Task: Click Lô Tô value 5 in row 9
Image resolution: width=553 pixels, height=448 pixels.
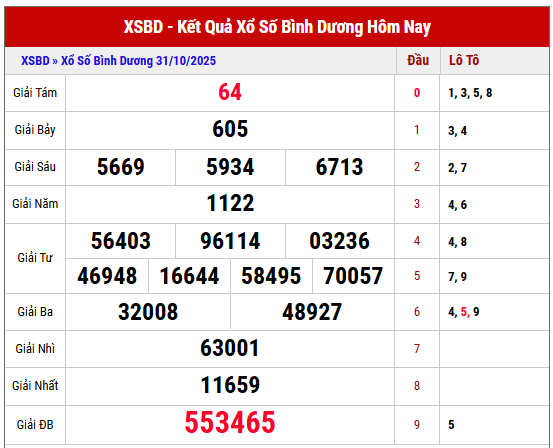Action: tap(451, 424)
